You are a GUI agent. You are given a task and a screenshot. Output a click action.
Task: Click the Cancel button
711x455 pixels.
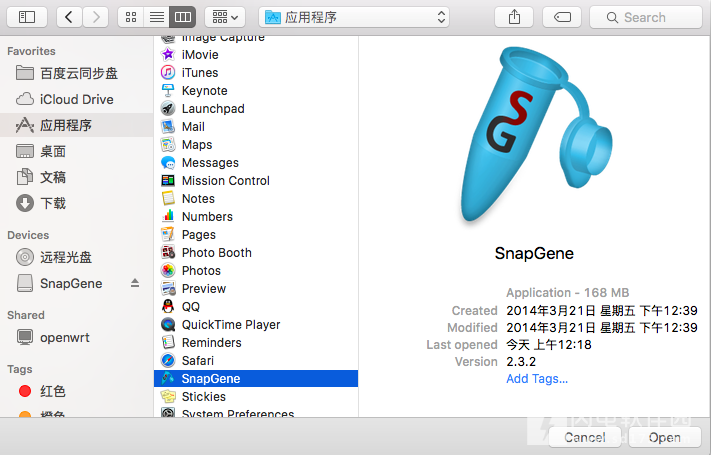coord(584,437)
